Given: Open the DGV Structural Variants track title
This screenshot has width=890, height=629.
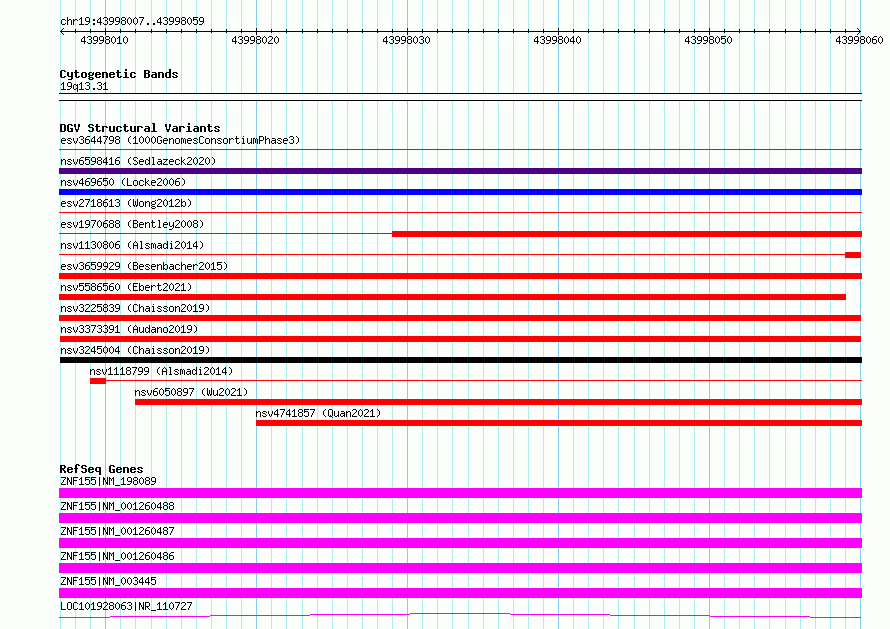Looking at the screenshot, I should click(140, 128).
